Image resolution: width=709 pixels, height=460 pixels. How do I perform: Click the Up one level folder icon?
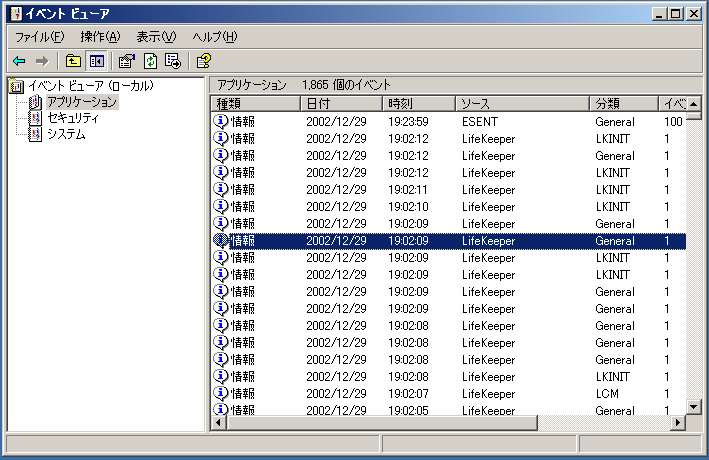point(73,61)
